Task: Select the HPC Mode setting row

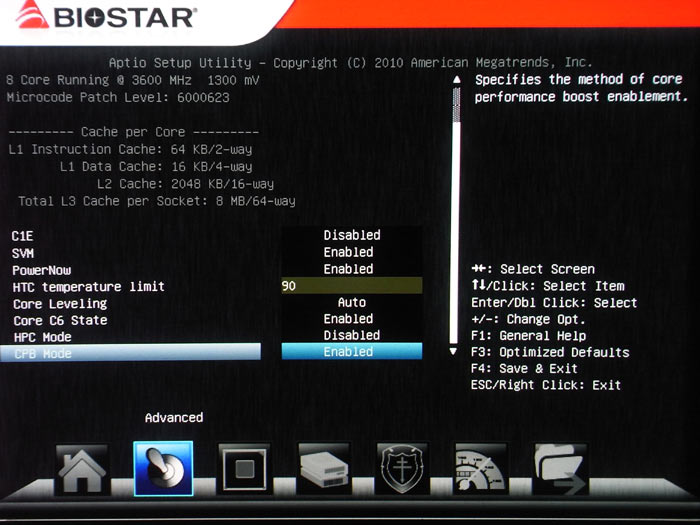Action: click(x=42, y=337)
